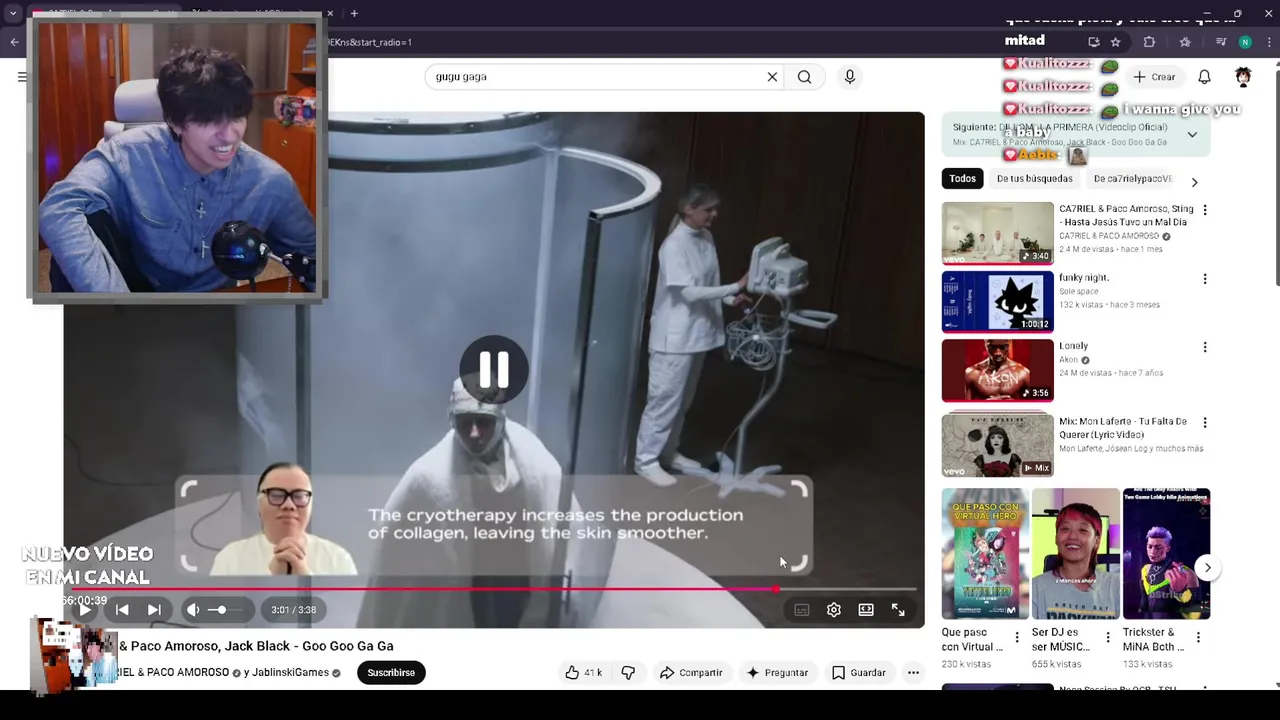Open a new browser tab
The image size is (1280, 720).
[354, 14]
